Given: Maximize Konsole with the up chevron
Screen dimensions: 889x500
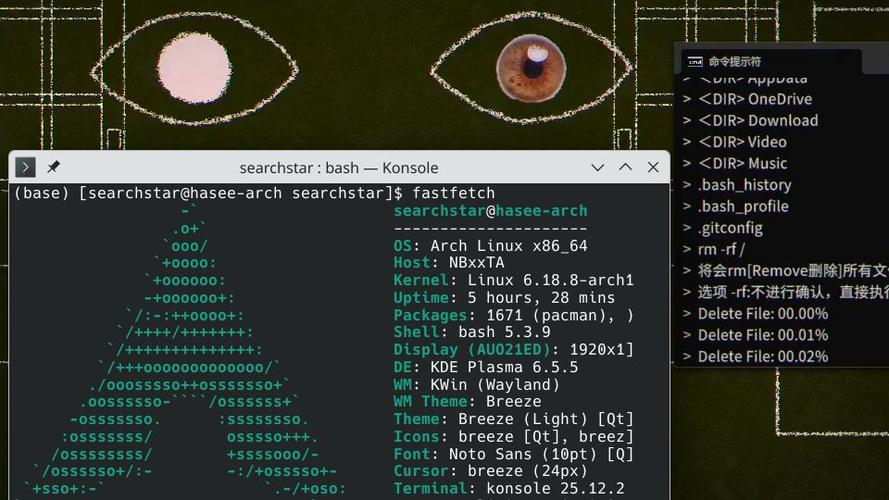Looking at the screenshot, I should tap(625, 167).
